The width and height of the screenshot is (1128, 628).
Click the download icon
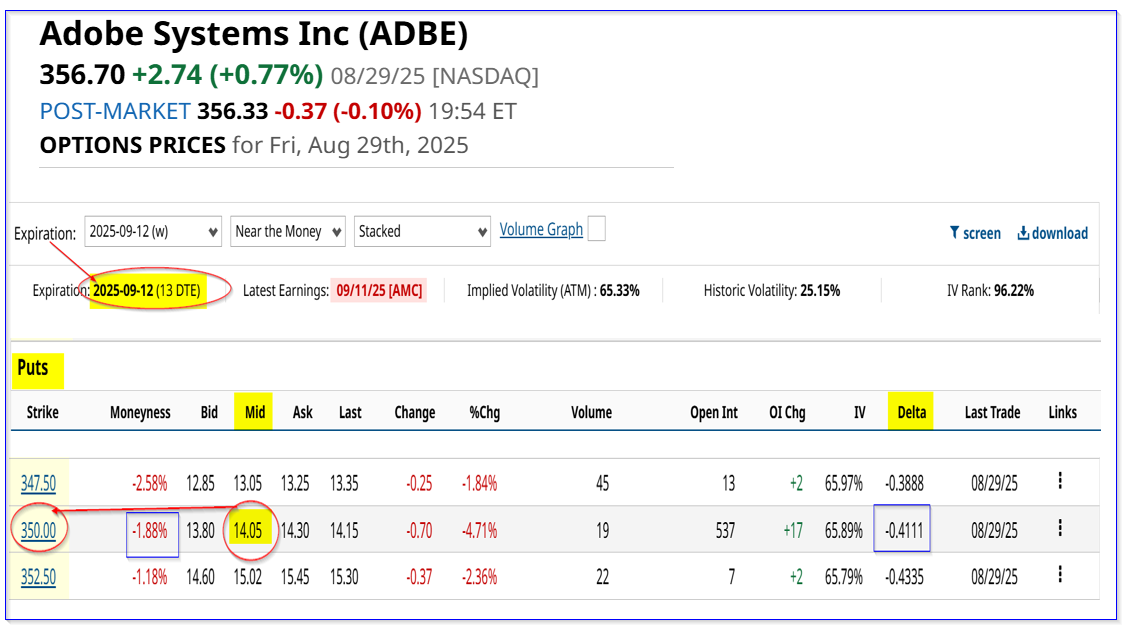[x=1022, y=233]
